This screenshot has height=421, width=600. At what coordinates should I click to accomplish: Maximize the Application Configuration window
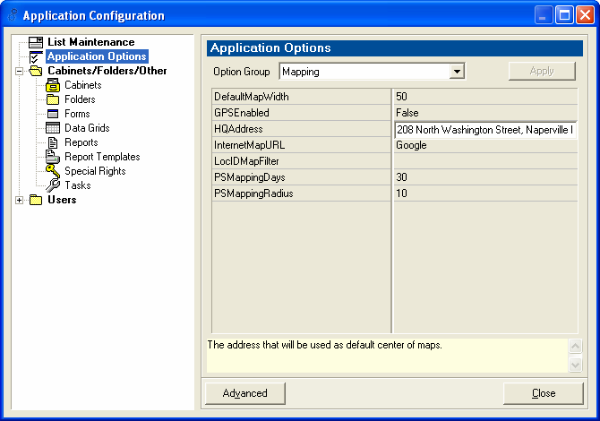click(x=564, y=15)
